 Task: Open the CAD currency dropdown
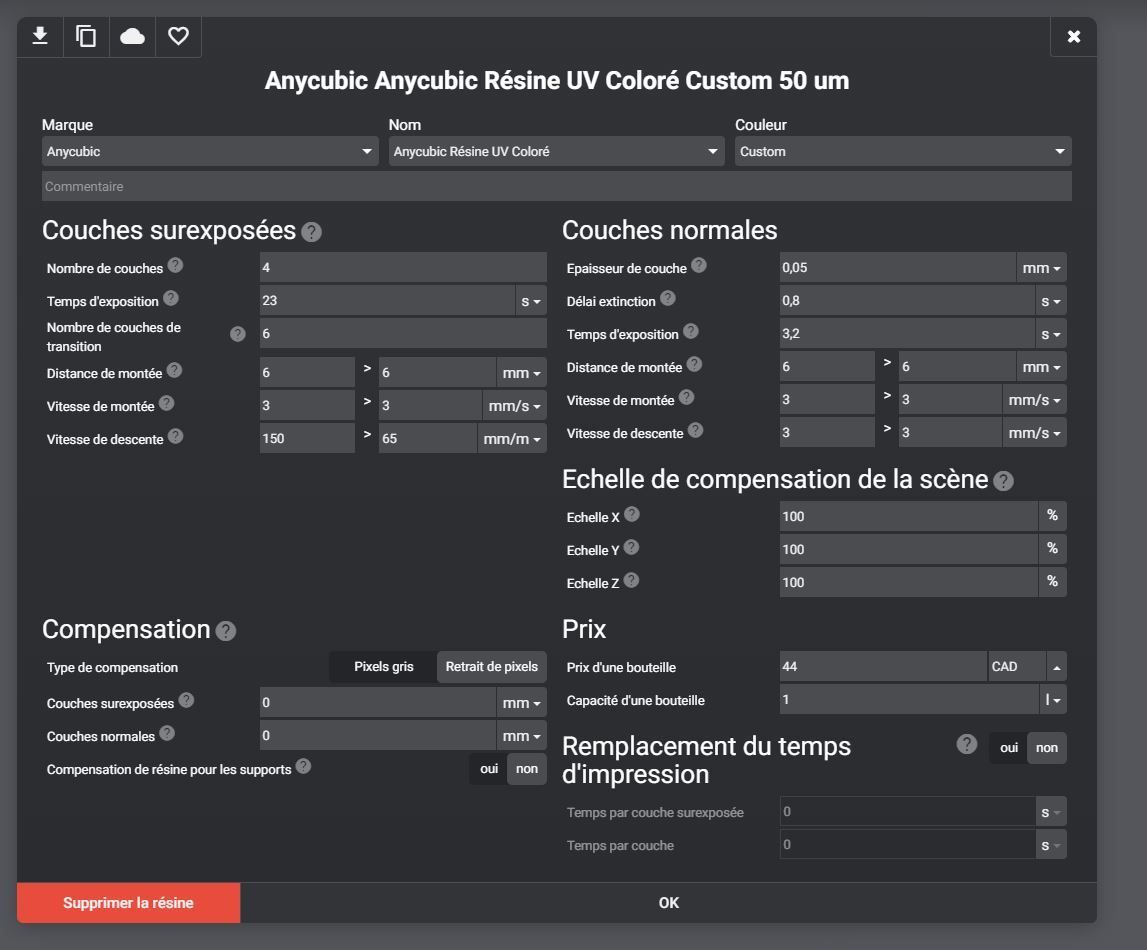pyautogui.click(x=1026, y=667)
